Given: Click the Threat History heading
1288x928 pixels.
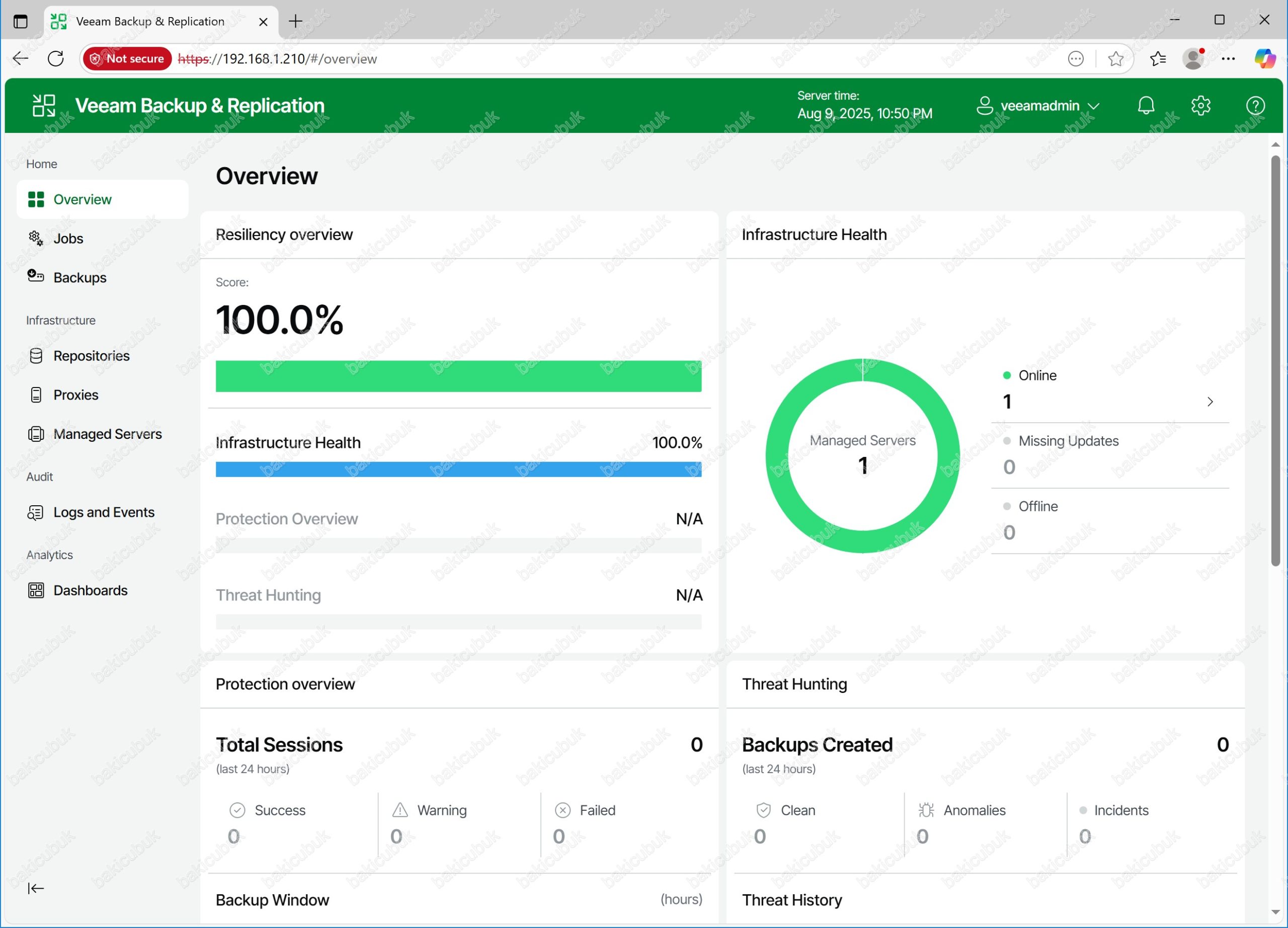Looking at the screenshot, I should [x=791, y=900].
